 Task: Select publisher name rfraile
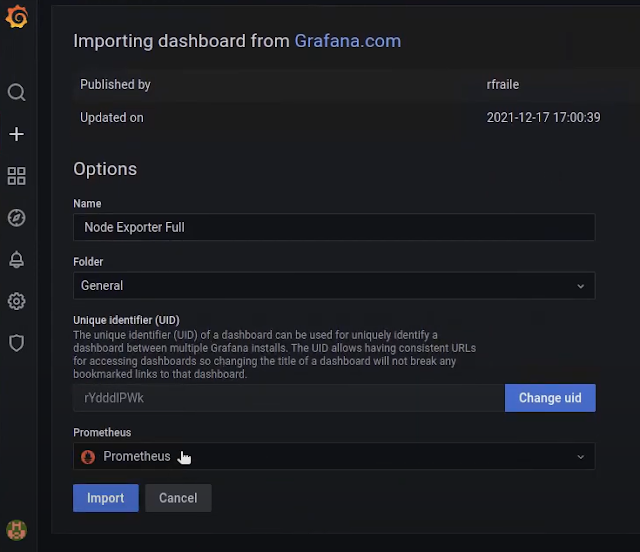tap(503, 85)
